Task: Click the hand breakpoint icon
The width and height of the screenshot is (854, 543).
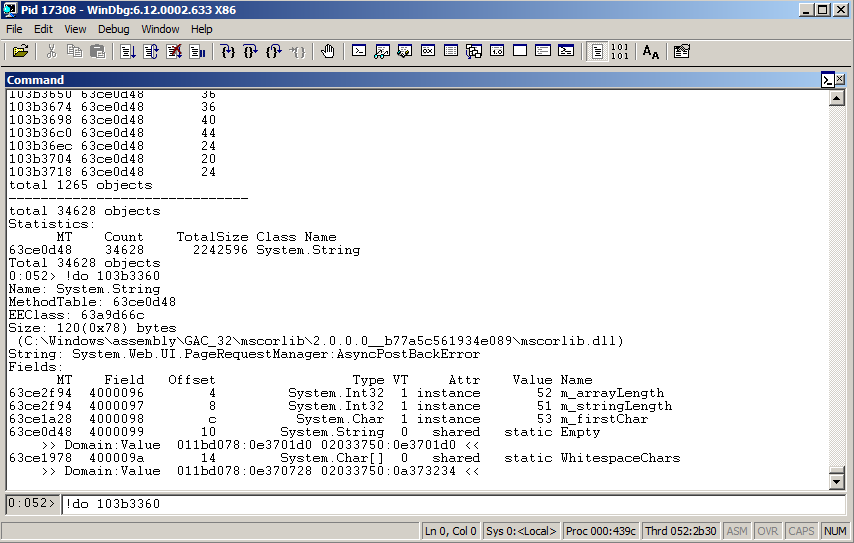Action: pos(327,51)
